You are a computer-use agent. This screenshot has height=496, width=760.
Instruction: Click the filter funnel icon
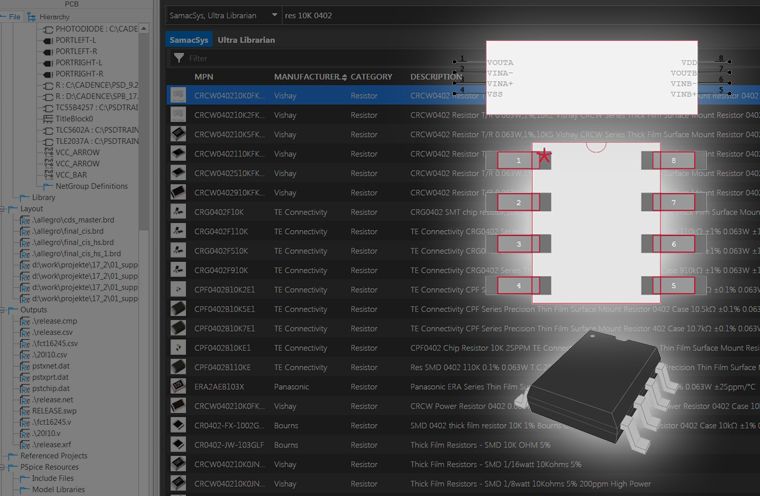point(179,58)
